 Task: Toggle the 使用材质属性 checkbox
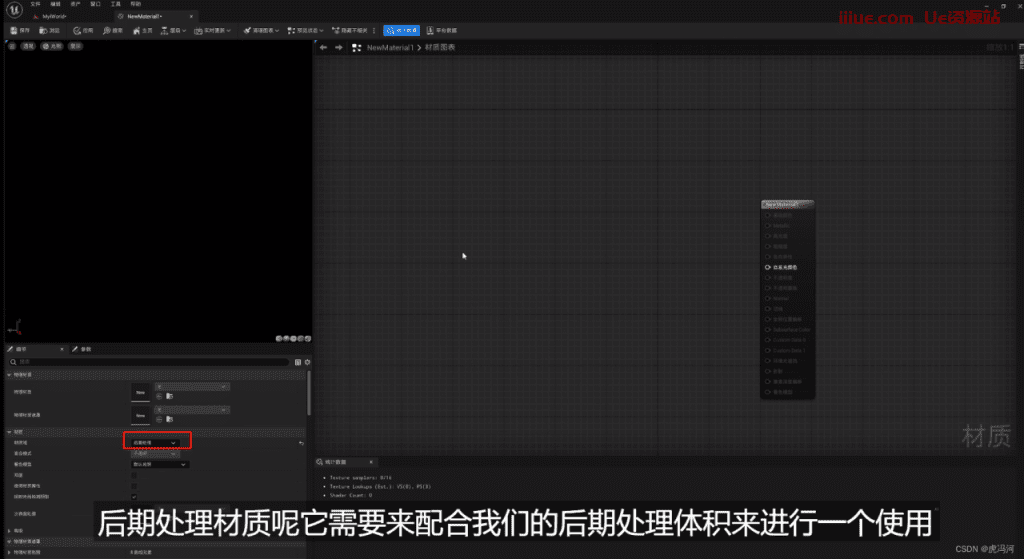click(x=134, y=486)
